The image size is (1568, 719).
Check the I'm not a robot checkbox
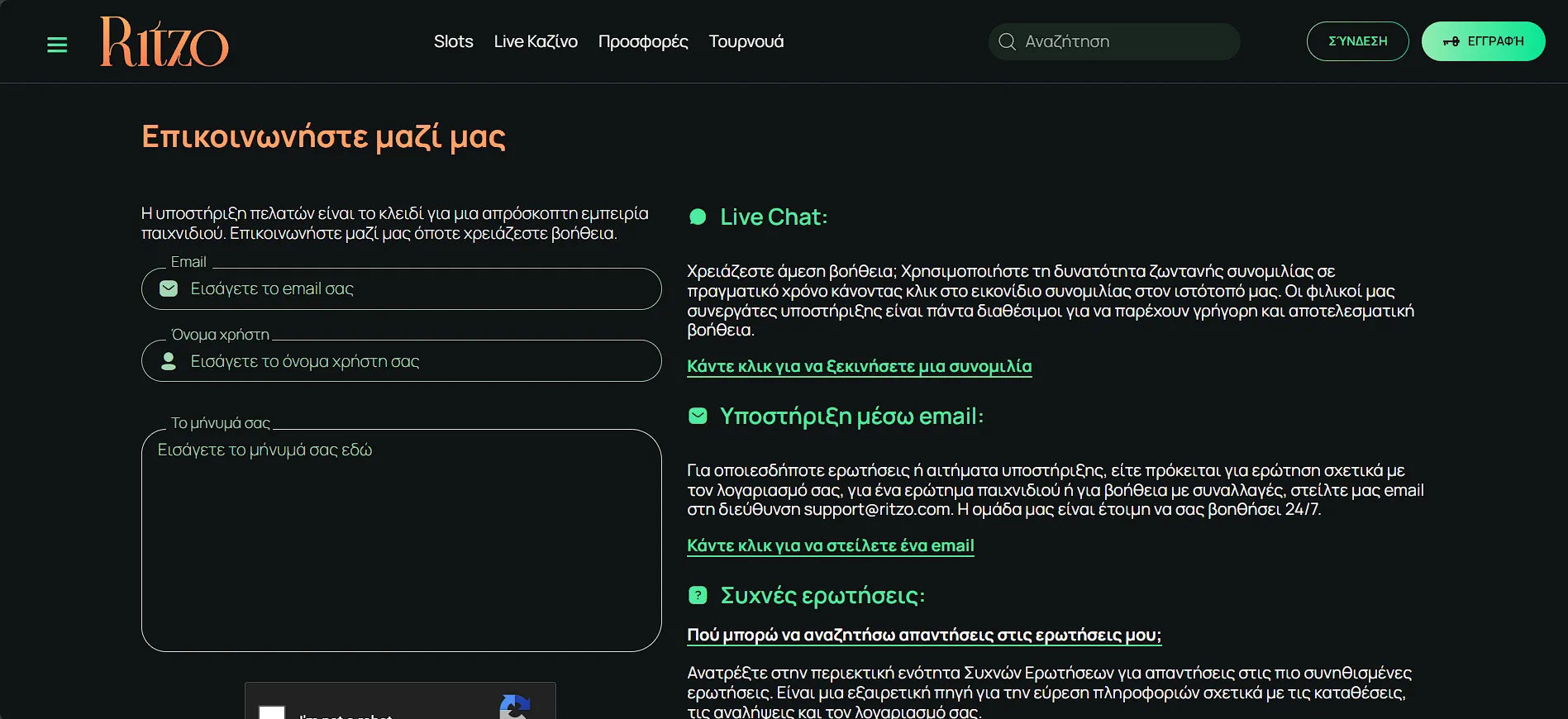tap(272, 712)
